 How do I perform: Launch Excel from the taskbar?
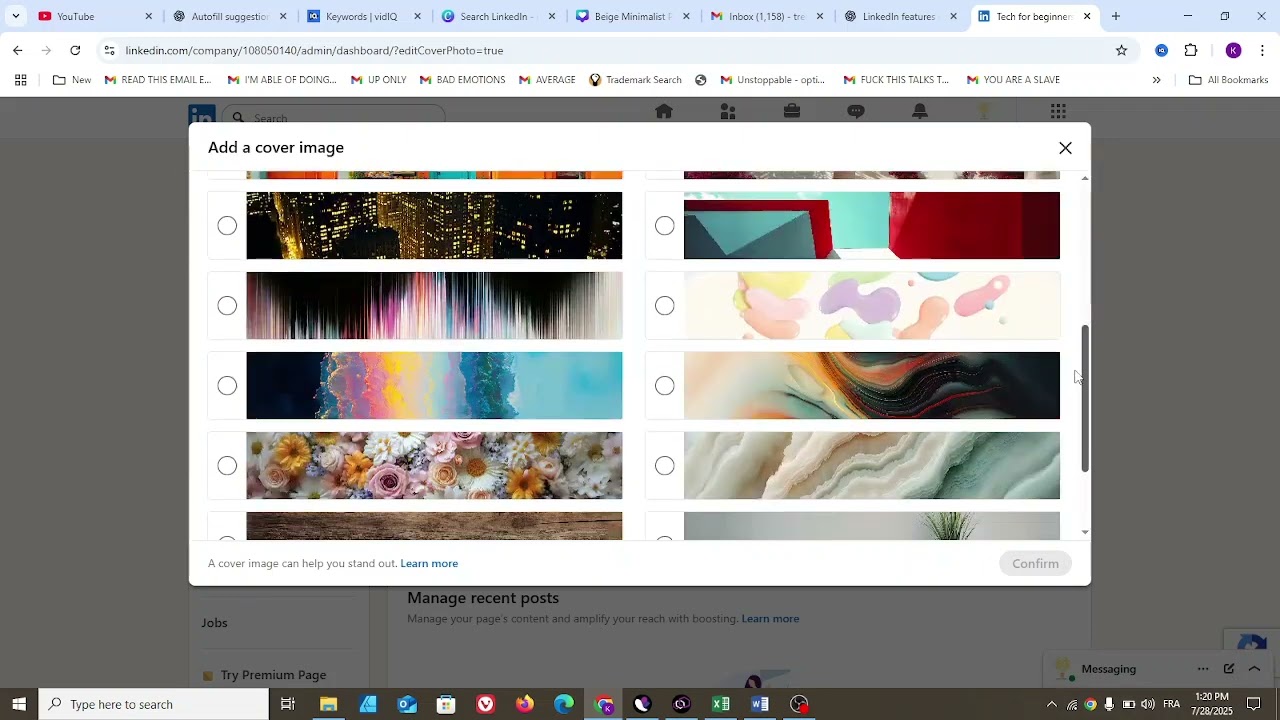721,704
